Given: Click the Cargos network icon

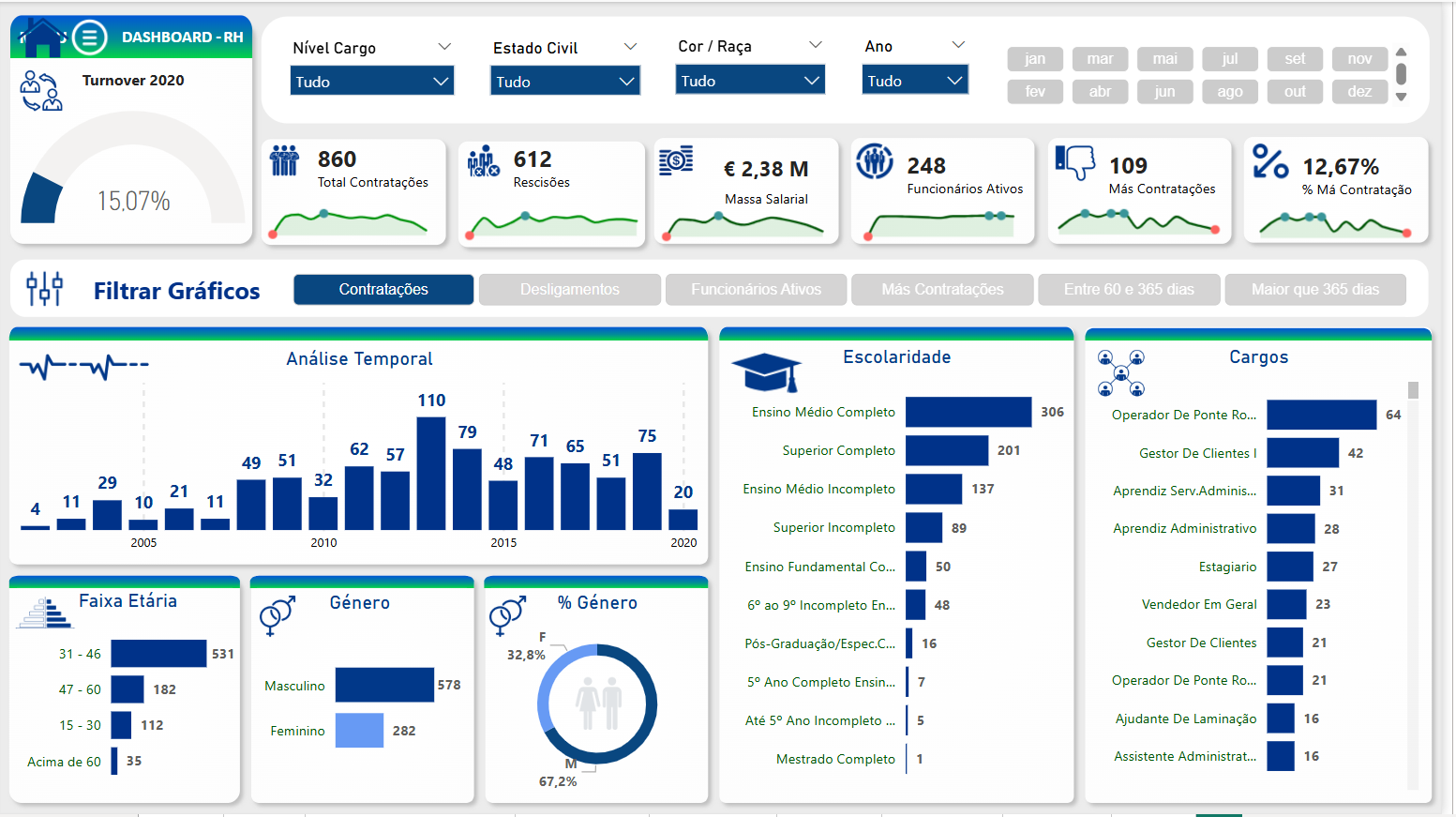Looking at the screenshot, I should (1120, 372).
